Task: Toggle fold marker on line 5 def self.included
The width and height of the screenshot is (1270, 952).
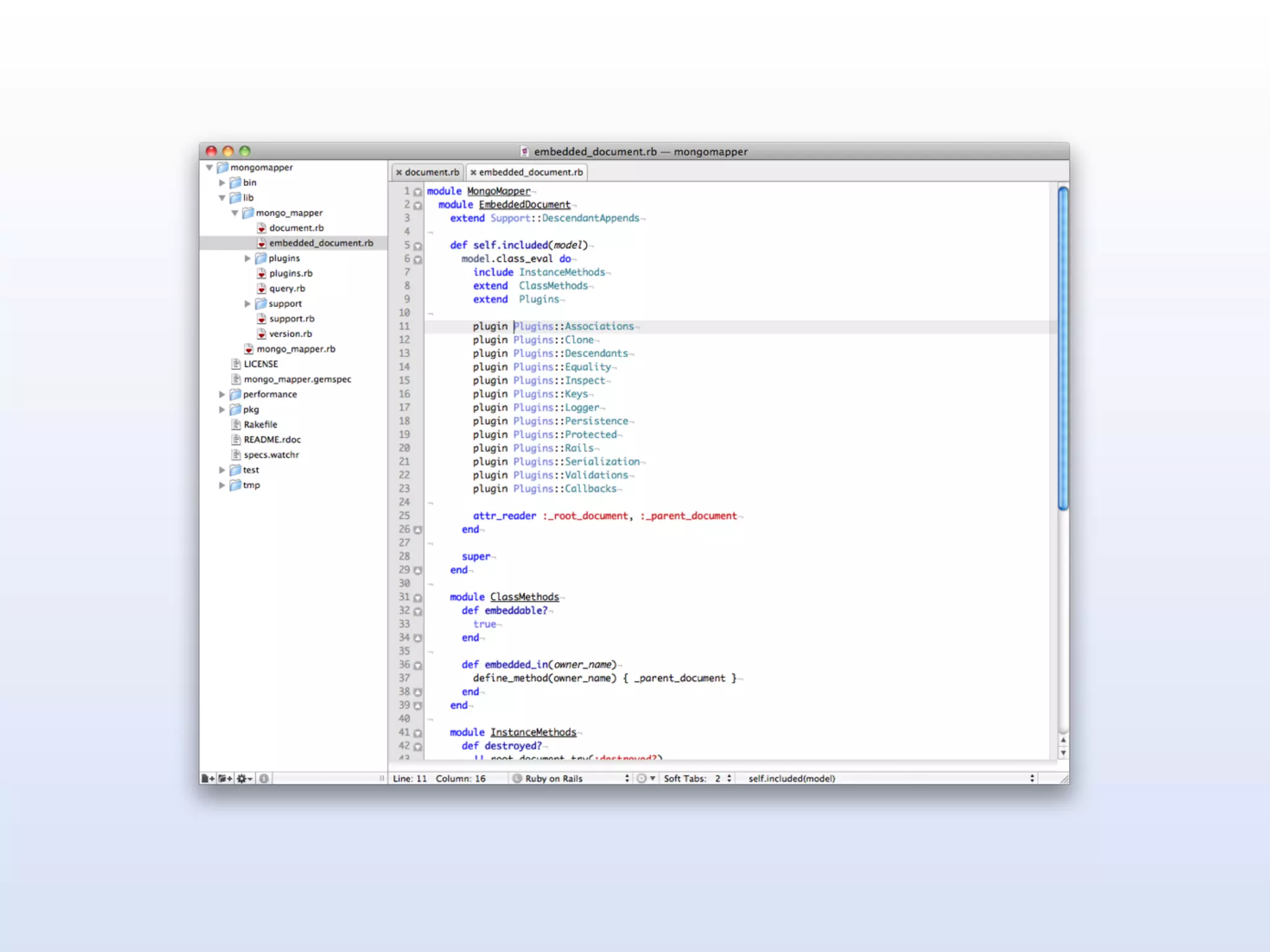Action: 418,246
